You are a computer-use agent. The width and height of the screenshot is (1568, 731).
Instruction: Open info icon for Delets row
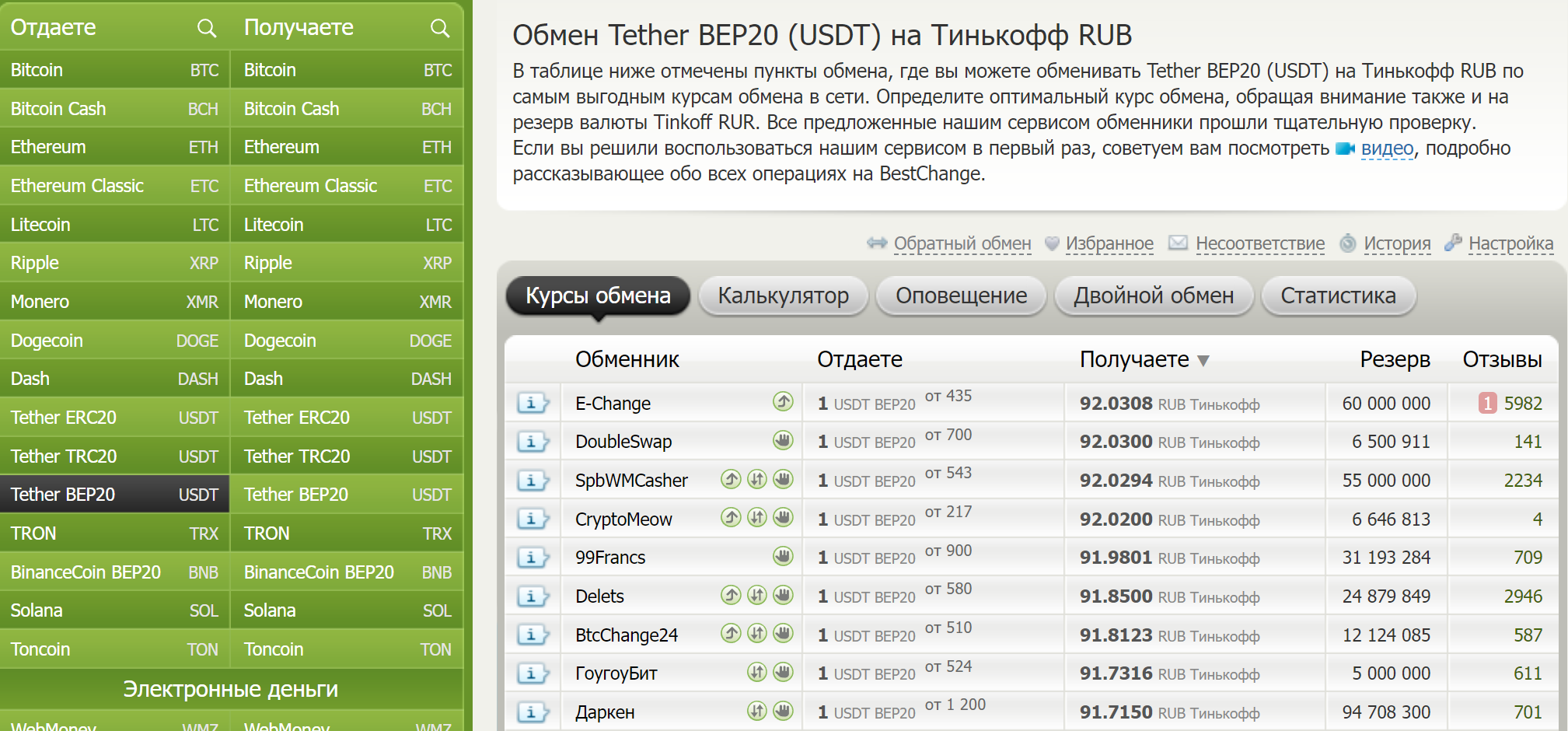point(533,596)
